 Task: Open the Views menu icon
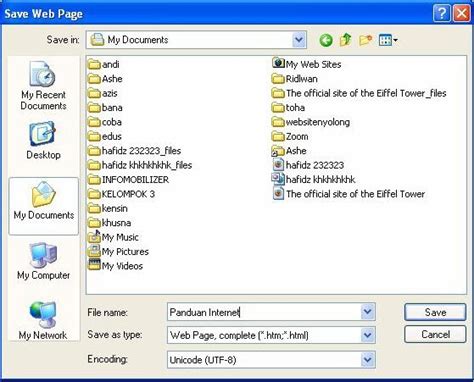click(388, 40)
